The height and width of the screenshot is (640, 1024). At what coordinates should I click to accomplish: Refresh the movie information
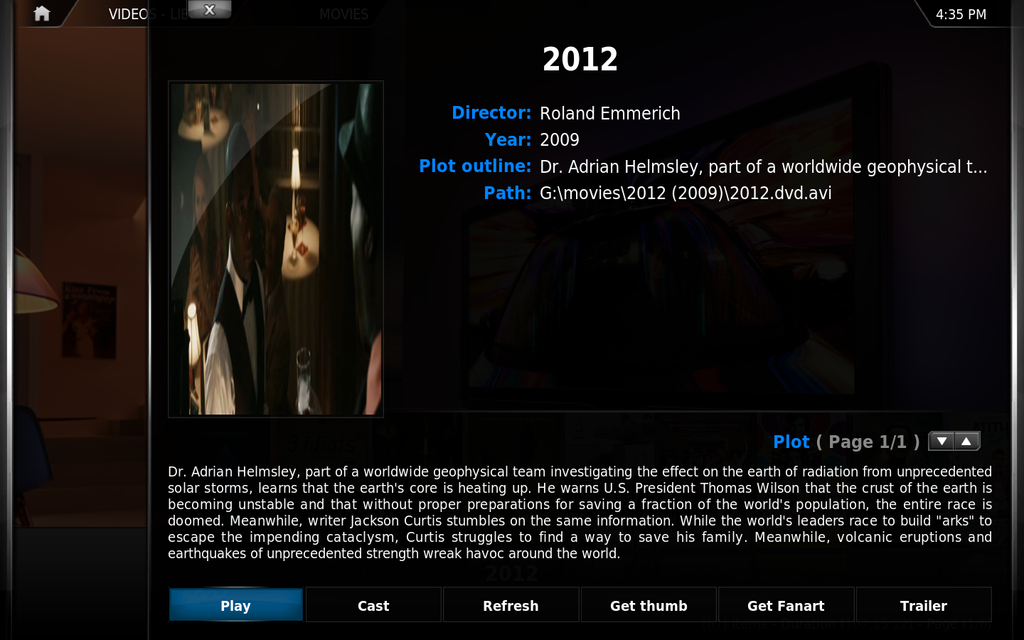click(x=511, y=605)
